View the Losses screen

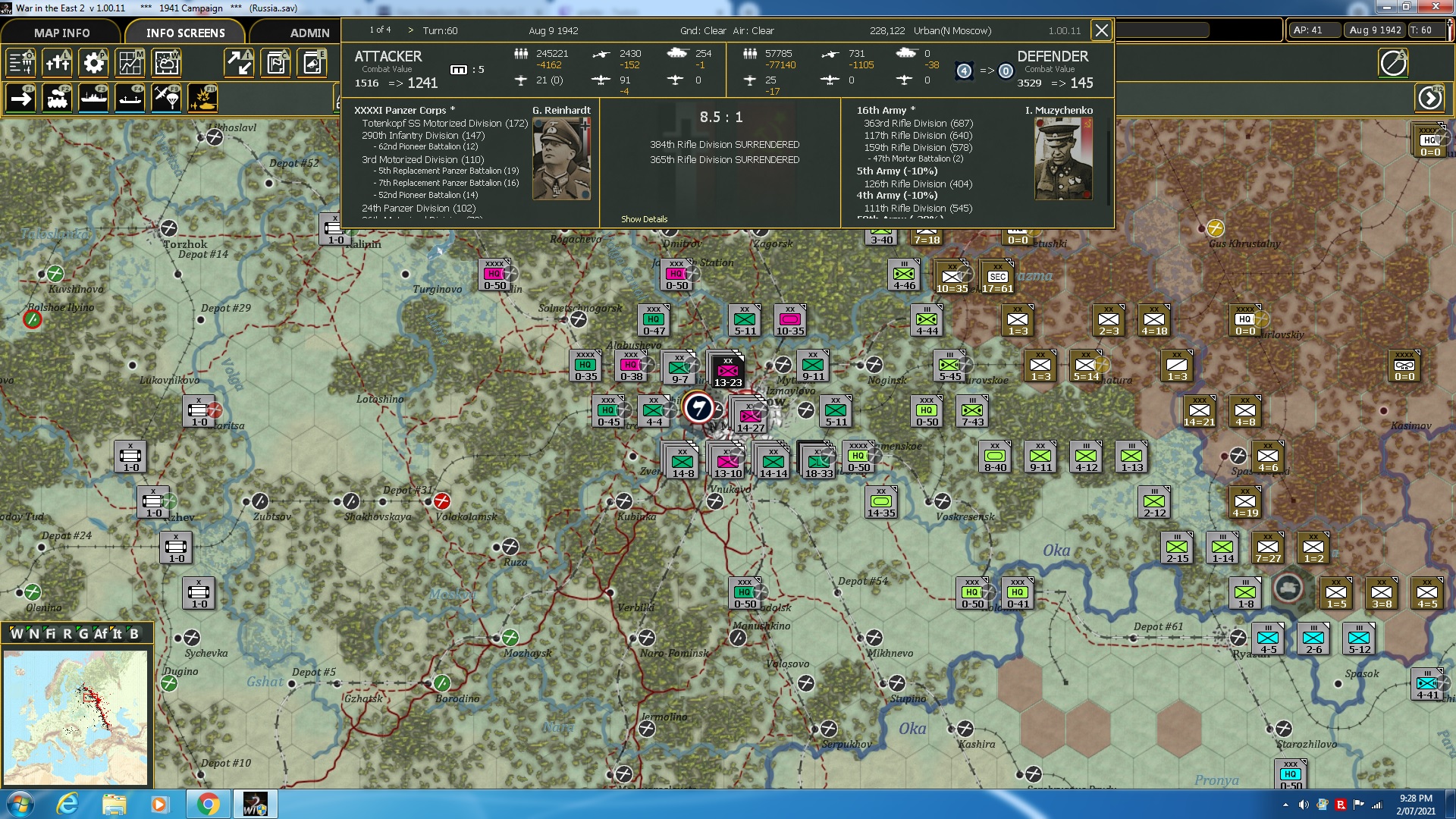[58, 64]
